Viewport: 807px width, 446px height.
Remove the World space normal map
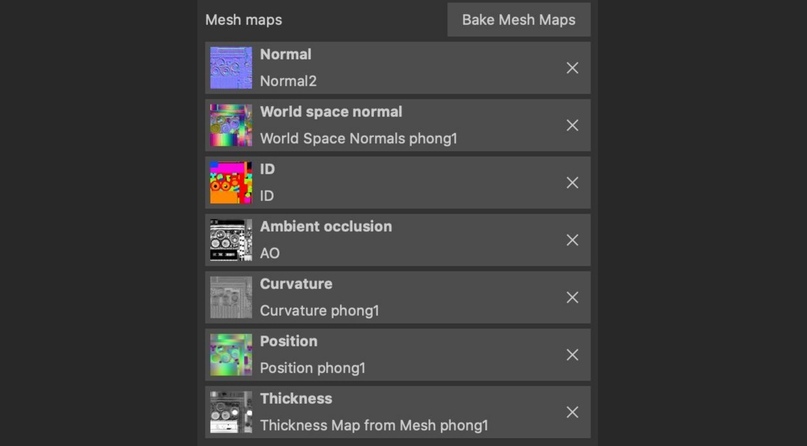click(x=572, y=125)
